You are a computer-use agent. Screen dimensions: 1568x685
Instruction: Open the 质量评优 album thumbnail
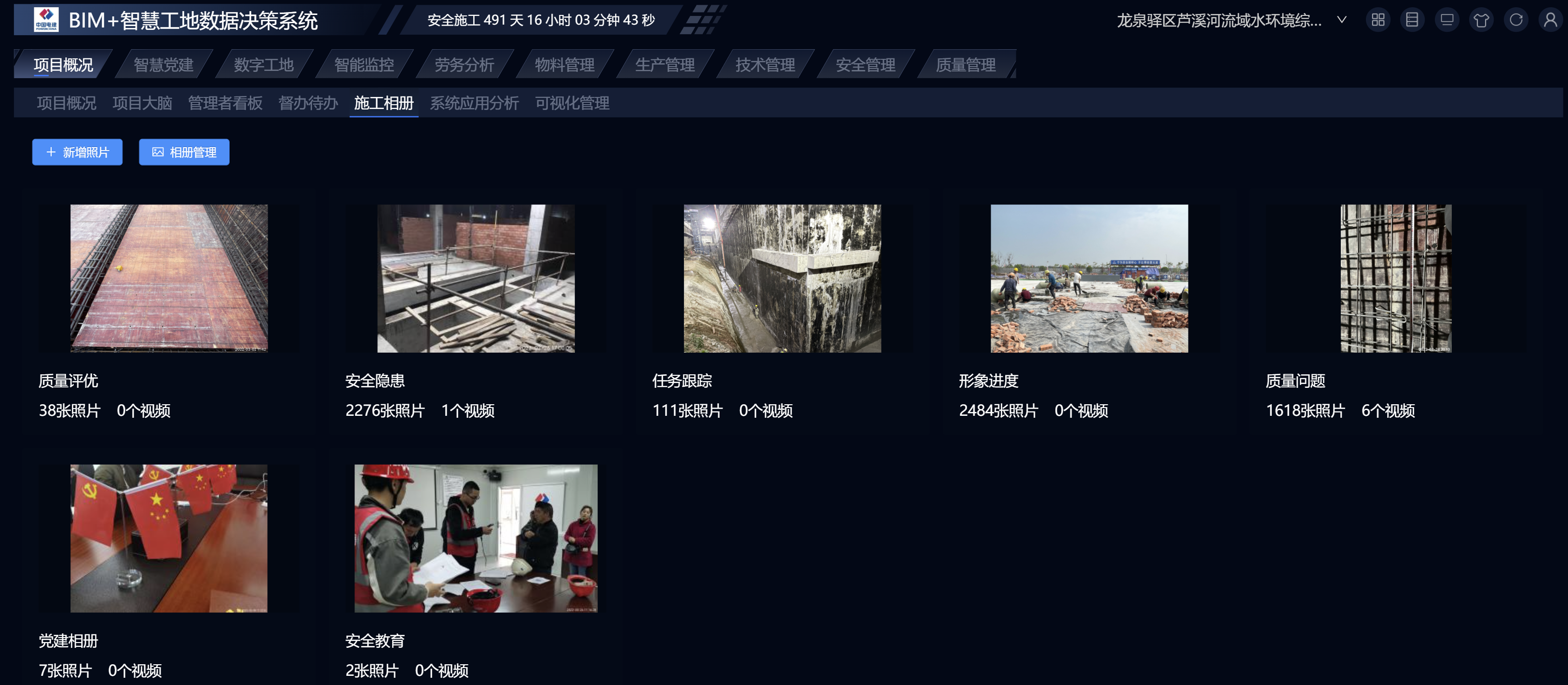pos(169,278)
